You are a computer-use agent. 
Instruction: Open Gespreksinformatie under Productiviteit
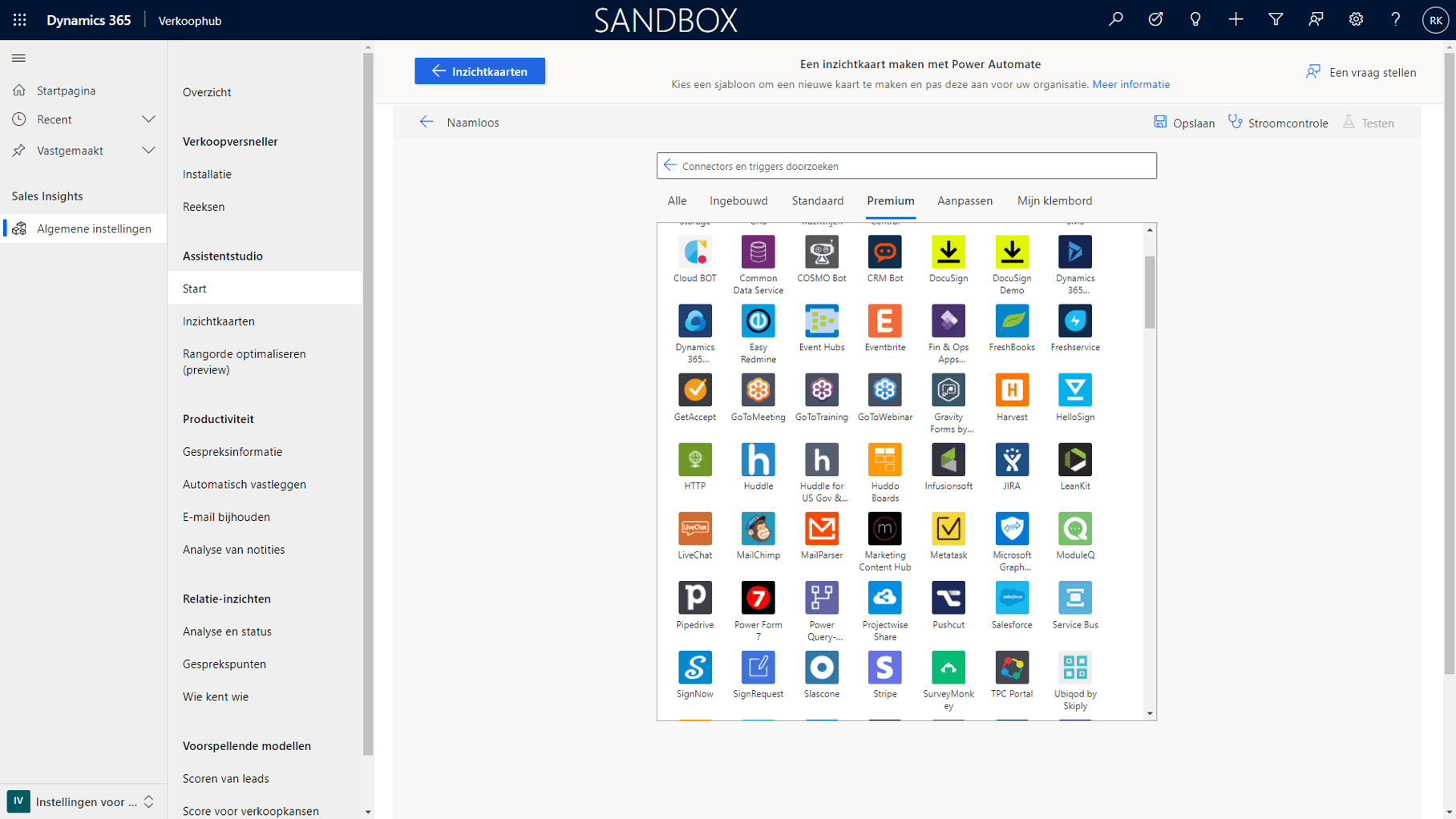coord(233,452)
